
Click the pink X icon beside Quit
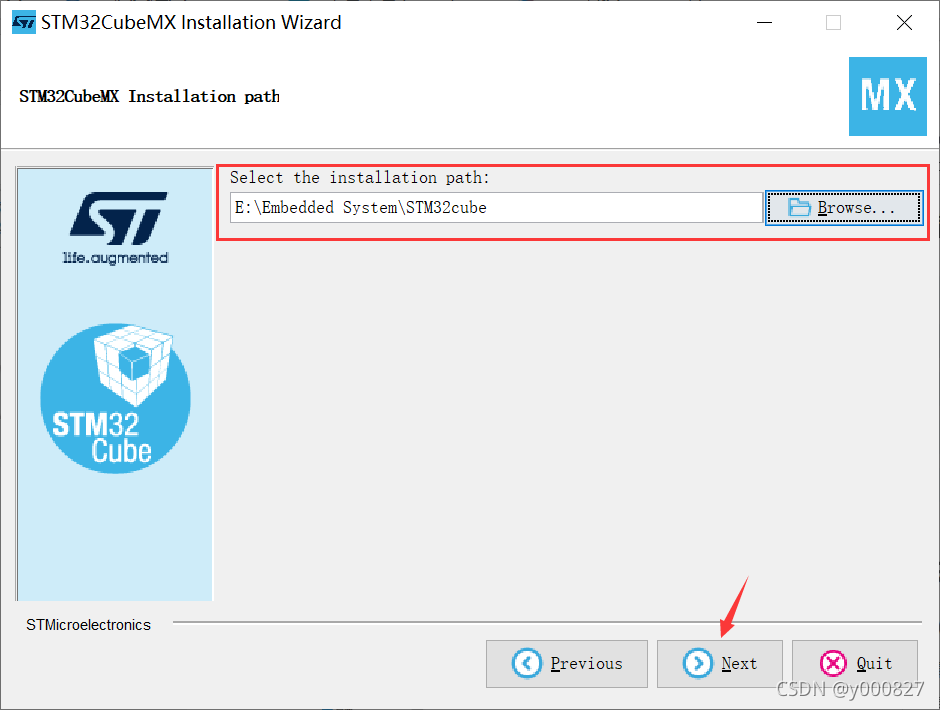click(833, 663)
